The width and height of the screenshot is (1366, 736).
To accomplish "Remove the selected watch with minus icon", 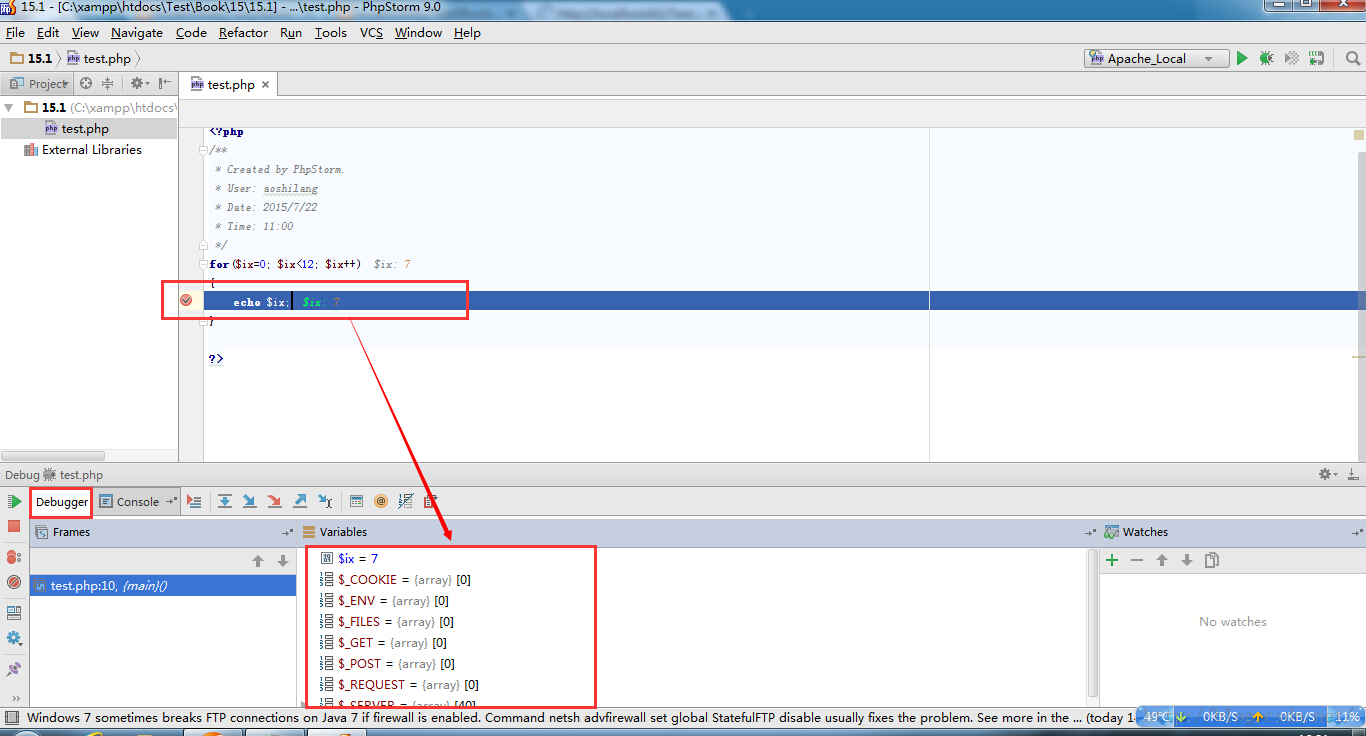I will [1137, 561].
